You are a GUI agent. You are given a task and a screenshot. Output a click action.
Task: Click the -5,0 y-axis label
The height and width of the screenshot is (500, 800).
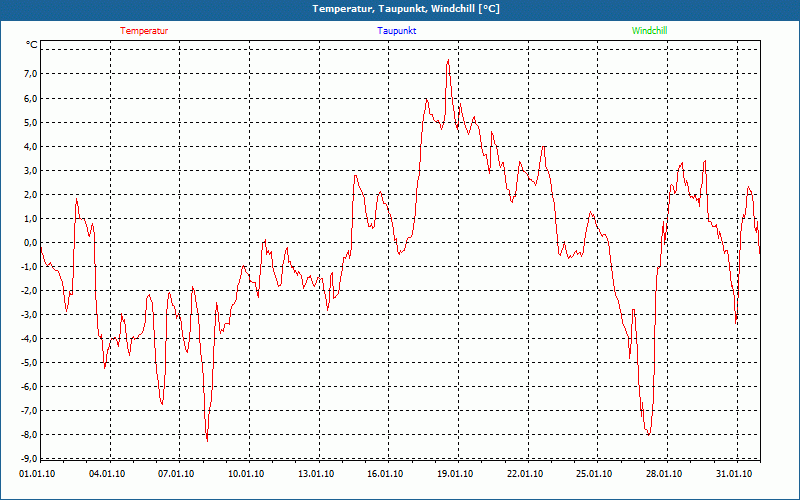(29, 363)
